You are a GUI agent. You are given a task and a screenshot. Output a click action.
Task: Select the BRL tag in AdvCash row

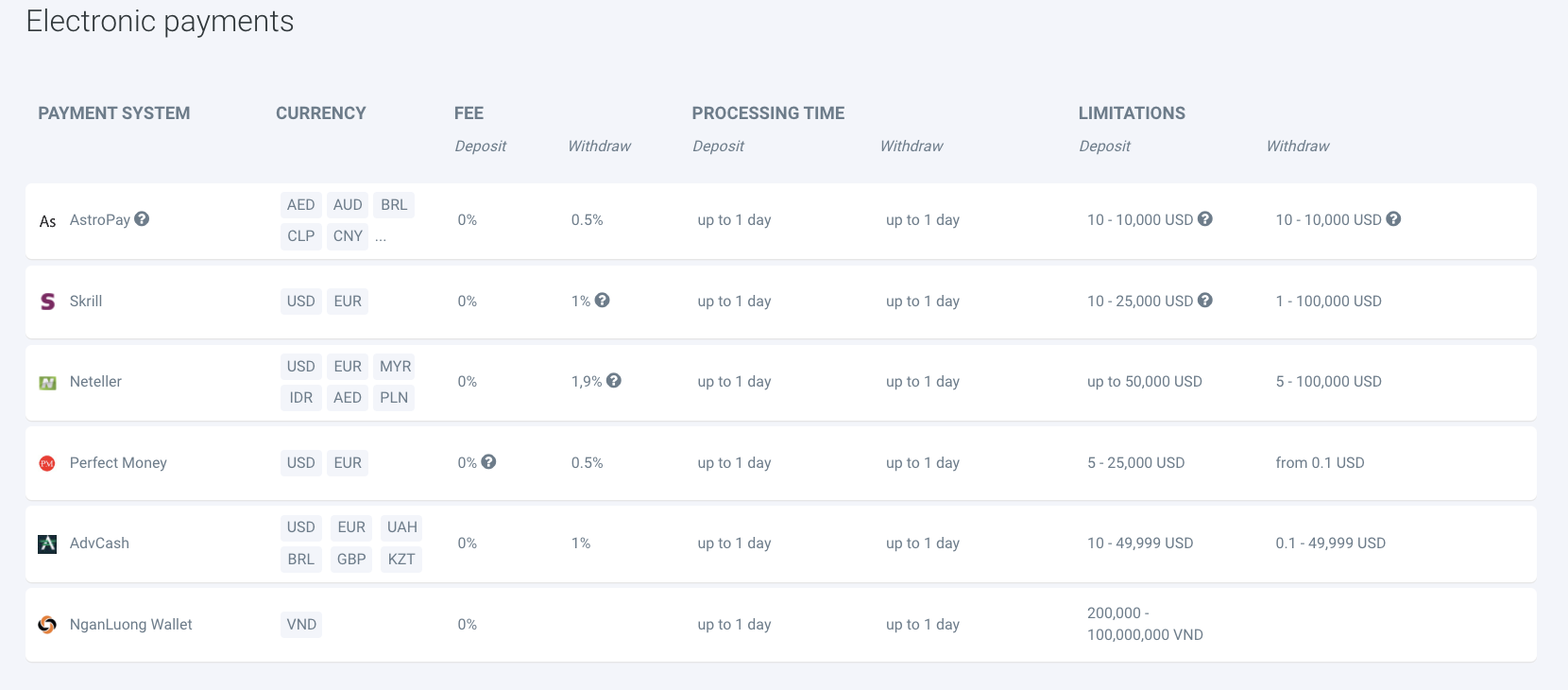[x=301, y=560]
